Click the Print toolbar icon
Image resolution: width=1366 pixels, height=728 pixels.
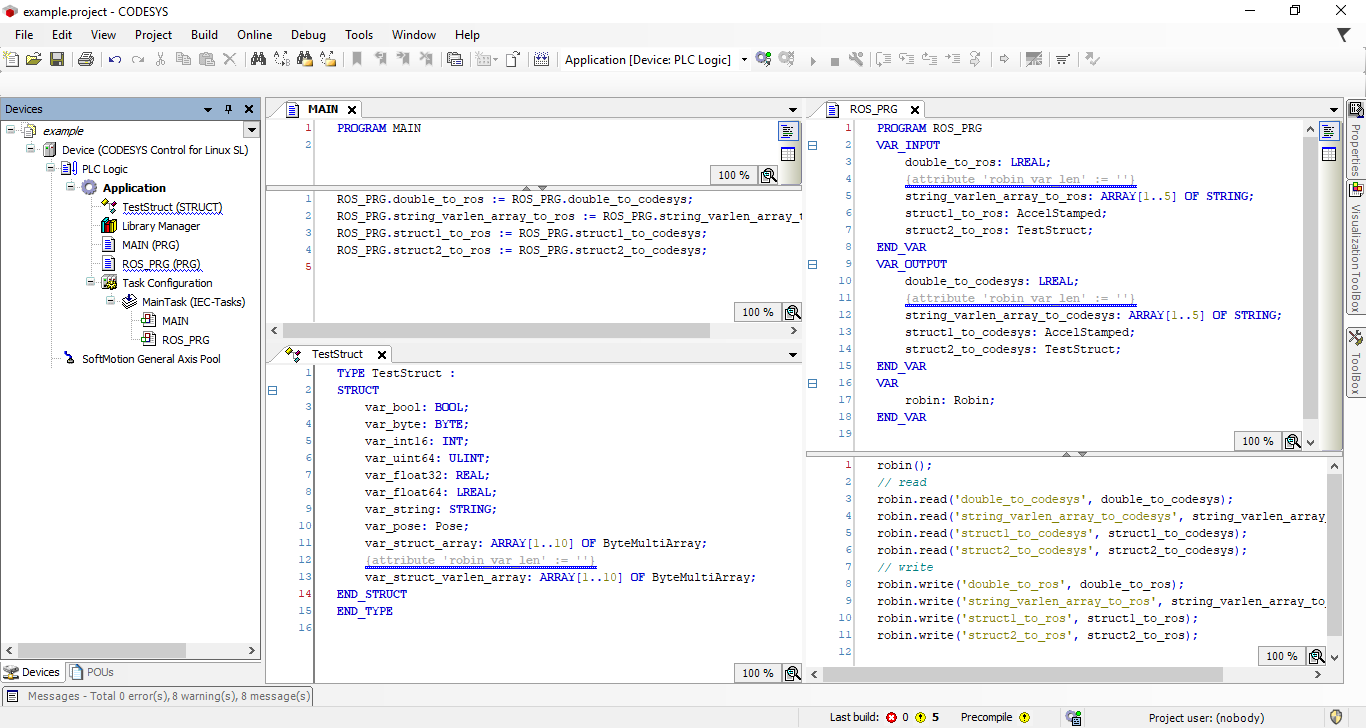tap(86, 60)
